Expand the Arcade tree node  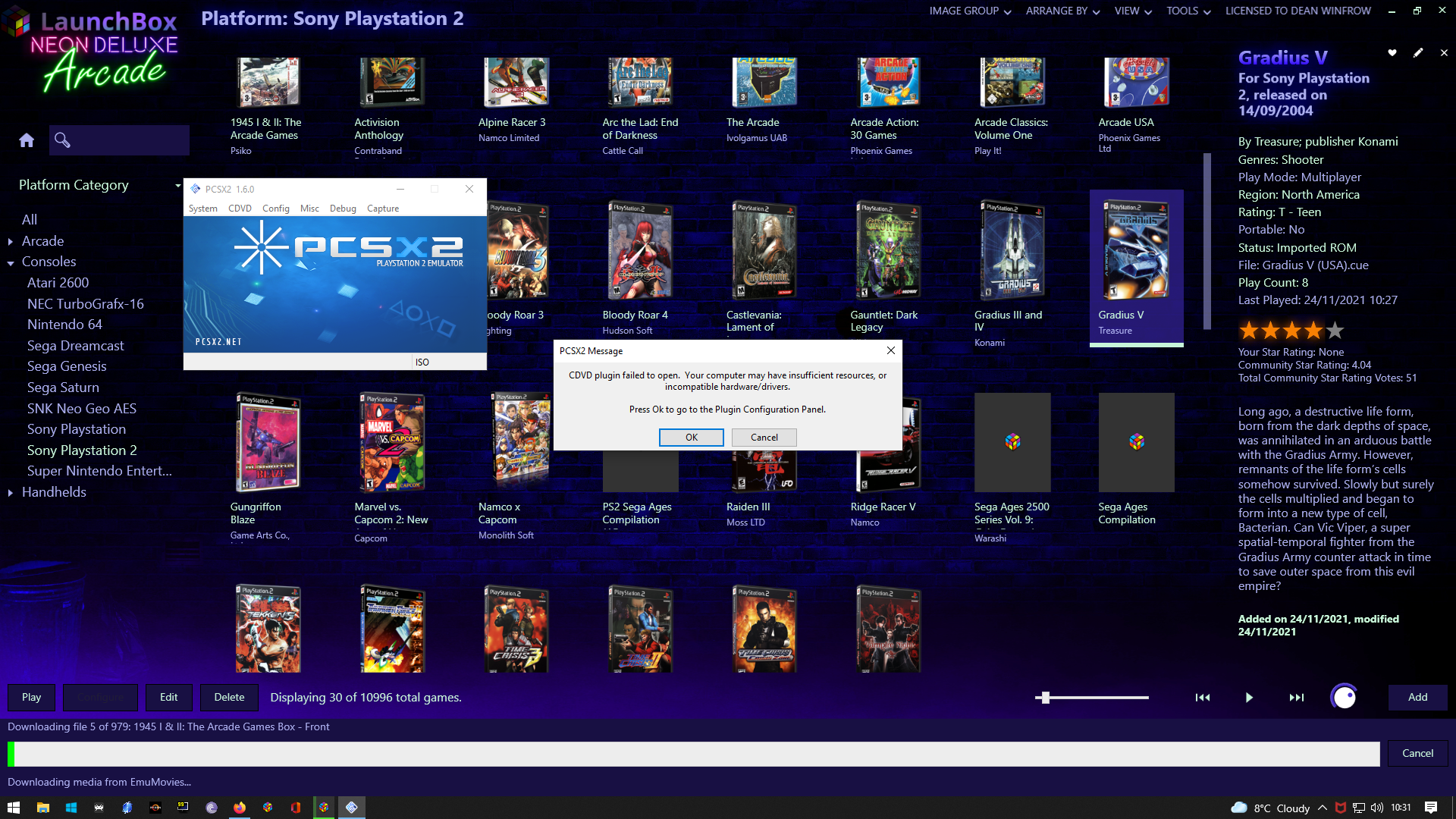[x=11, y=242]
